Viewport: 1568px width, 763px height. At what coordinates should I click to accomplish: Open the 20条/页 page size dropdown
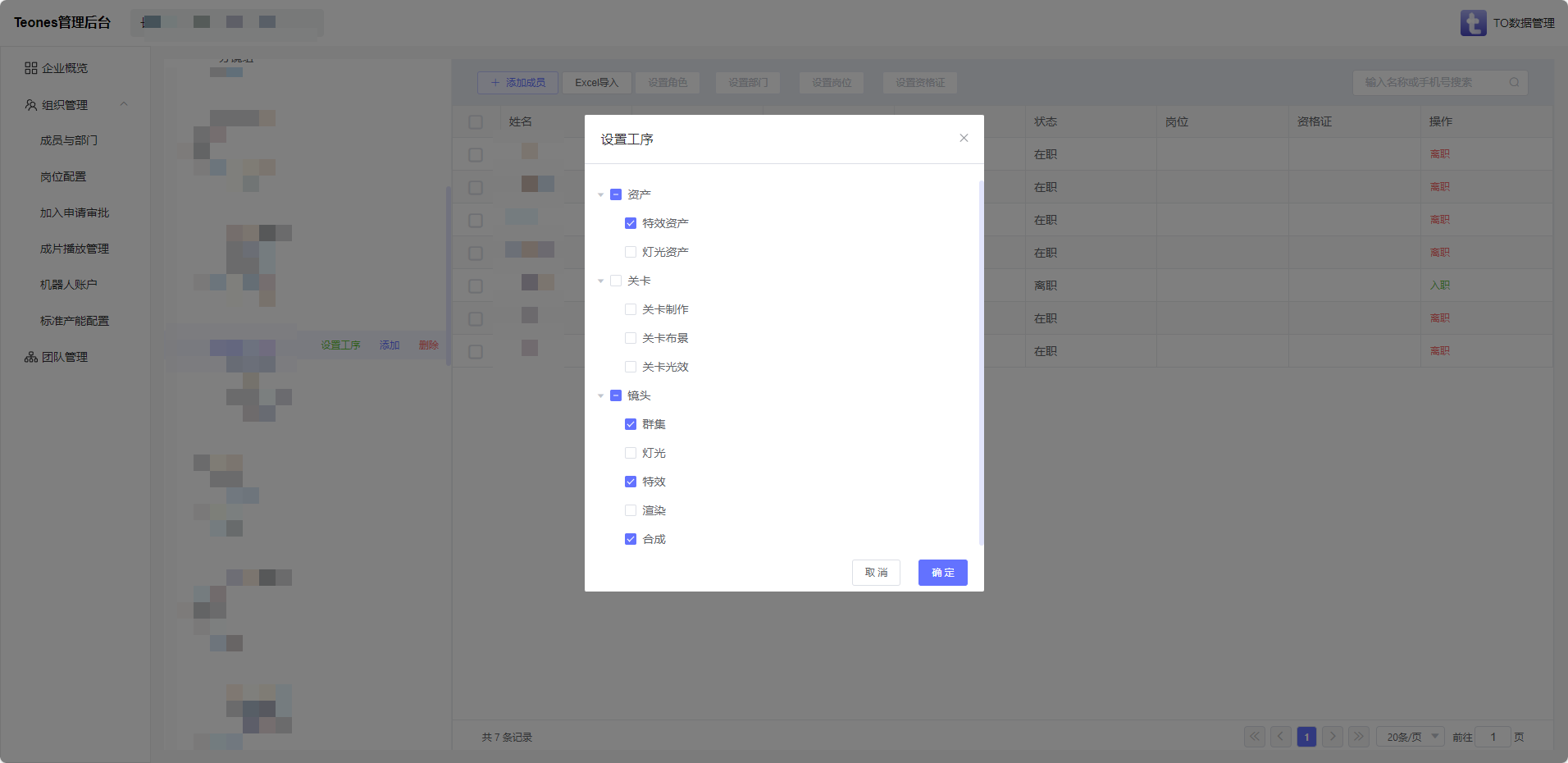1411,737
